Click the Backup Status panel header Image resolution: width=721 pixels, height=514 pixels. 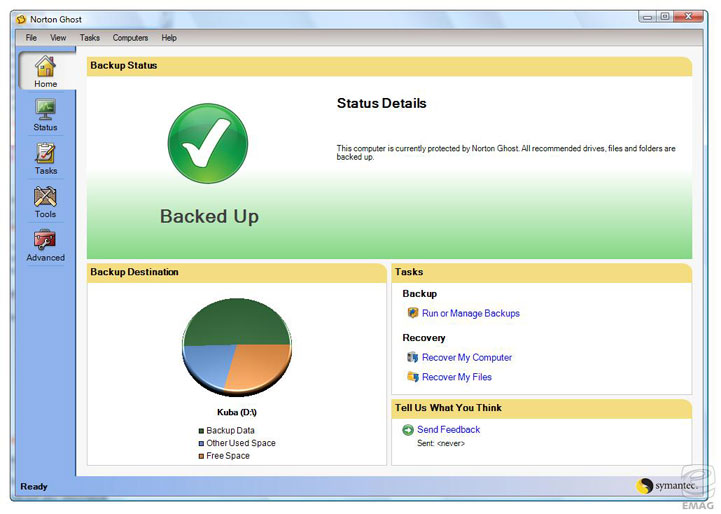pyautogui.click(x=389, y=66)
